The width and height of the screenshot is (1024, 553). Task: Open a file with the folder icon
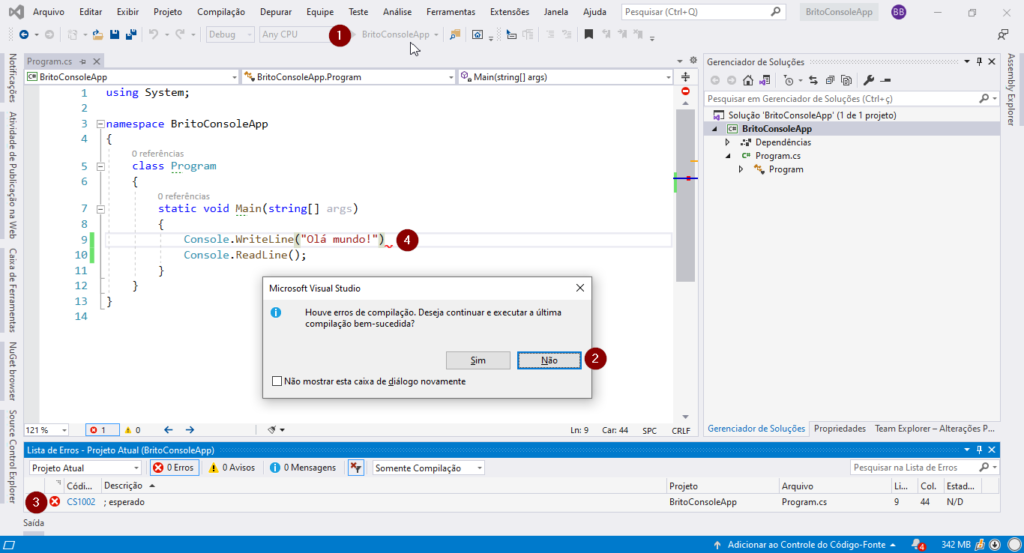pyautogui.click(x=97, y=35)
